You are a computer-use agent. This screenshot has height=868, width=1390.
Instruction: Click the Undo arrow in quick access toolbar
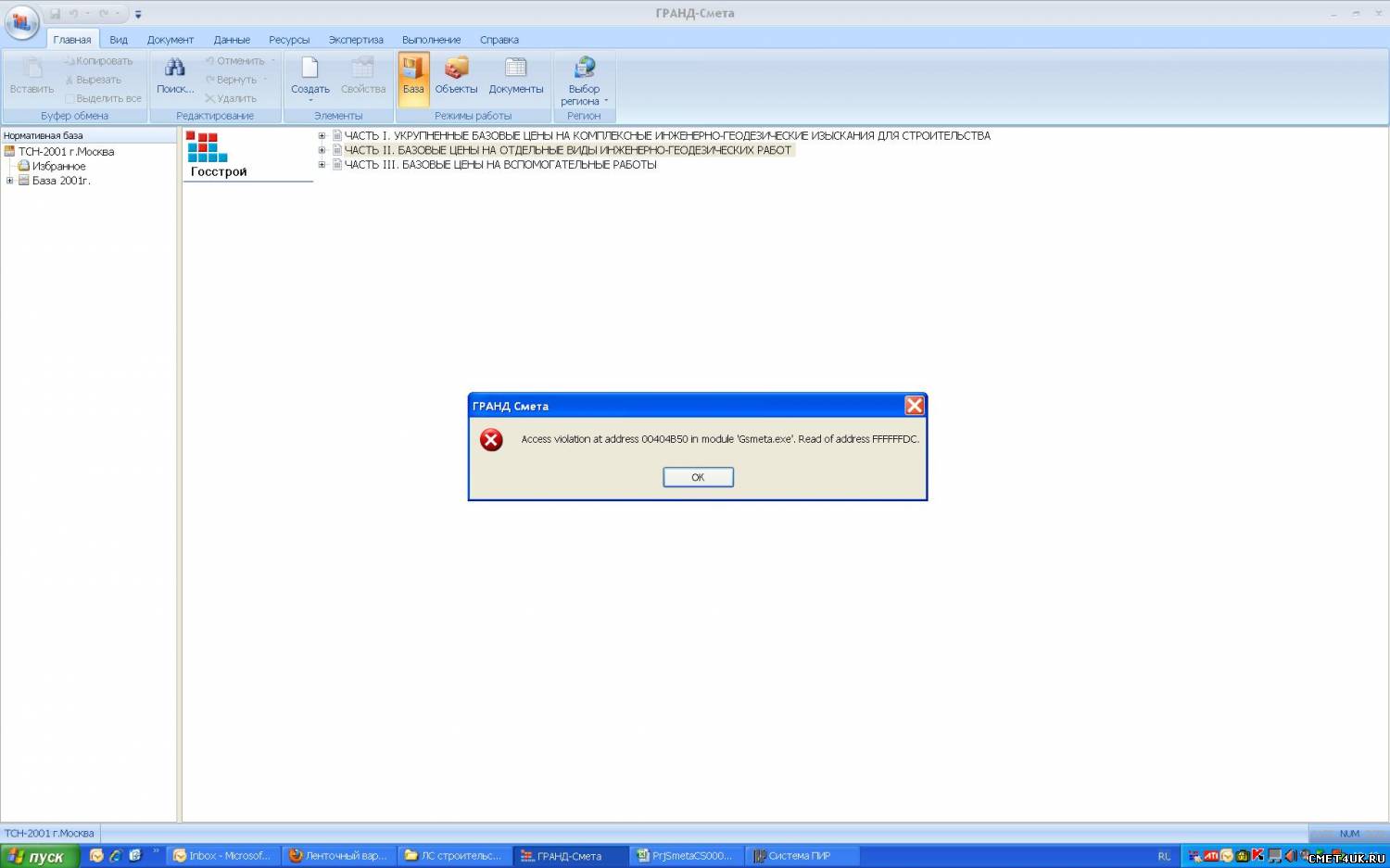(x=73, y=14)
